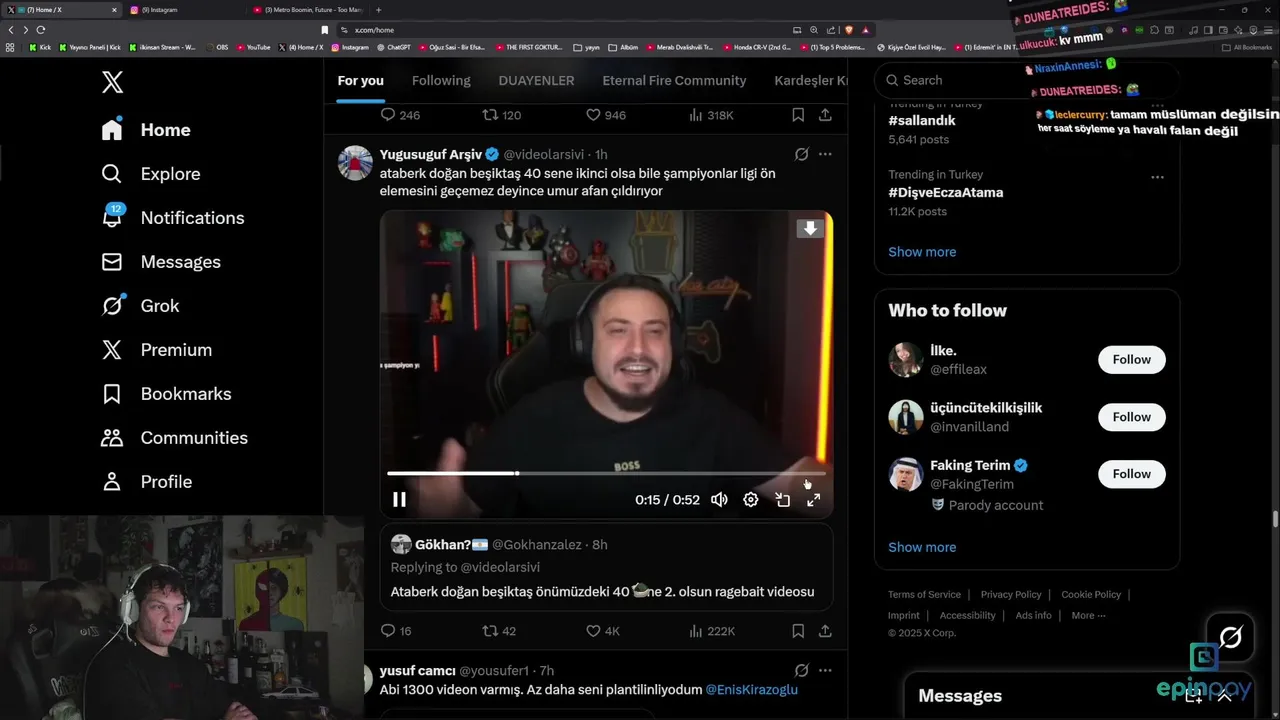
Task: Show more trending topics
Action: point(922,252)
